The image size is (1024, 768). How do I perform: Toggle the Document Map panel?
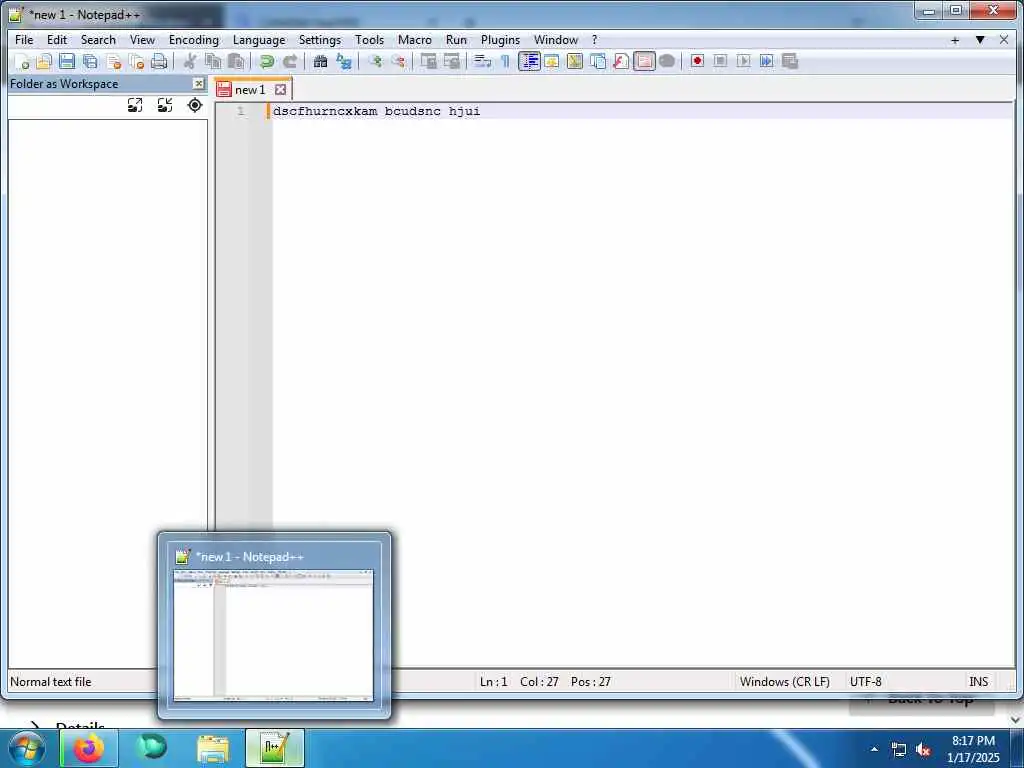[x=575, y=61]
